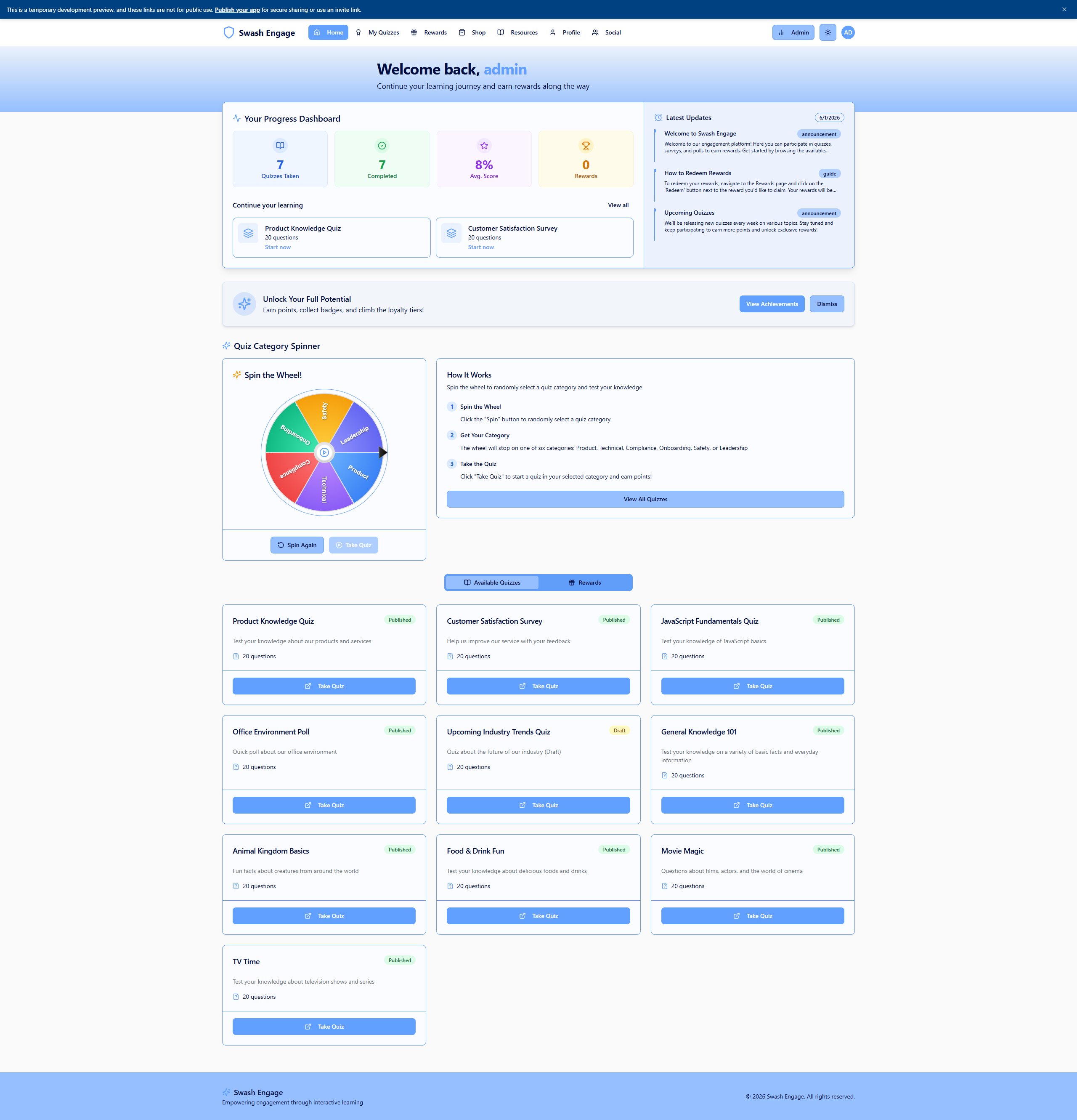The width and height of the screenshot is (1077, 1120).
Task: Take the Food & Drink Fun quiz
Action: coord(538,916)
